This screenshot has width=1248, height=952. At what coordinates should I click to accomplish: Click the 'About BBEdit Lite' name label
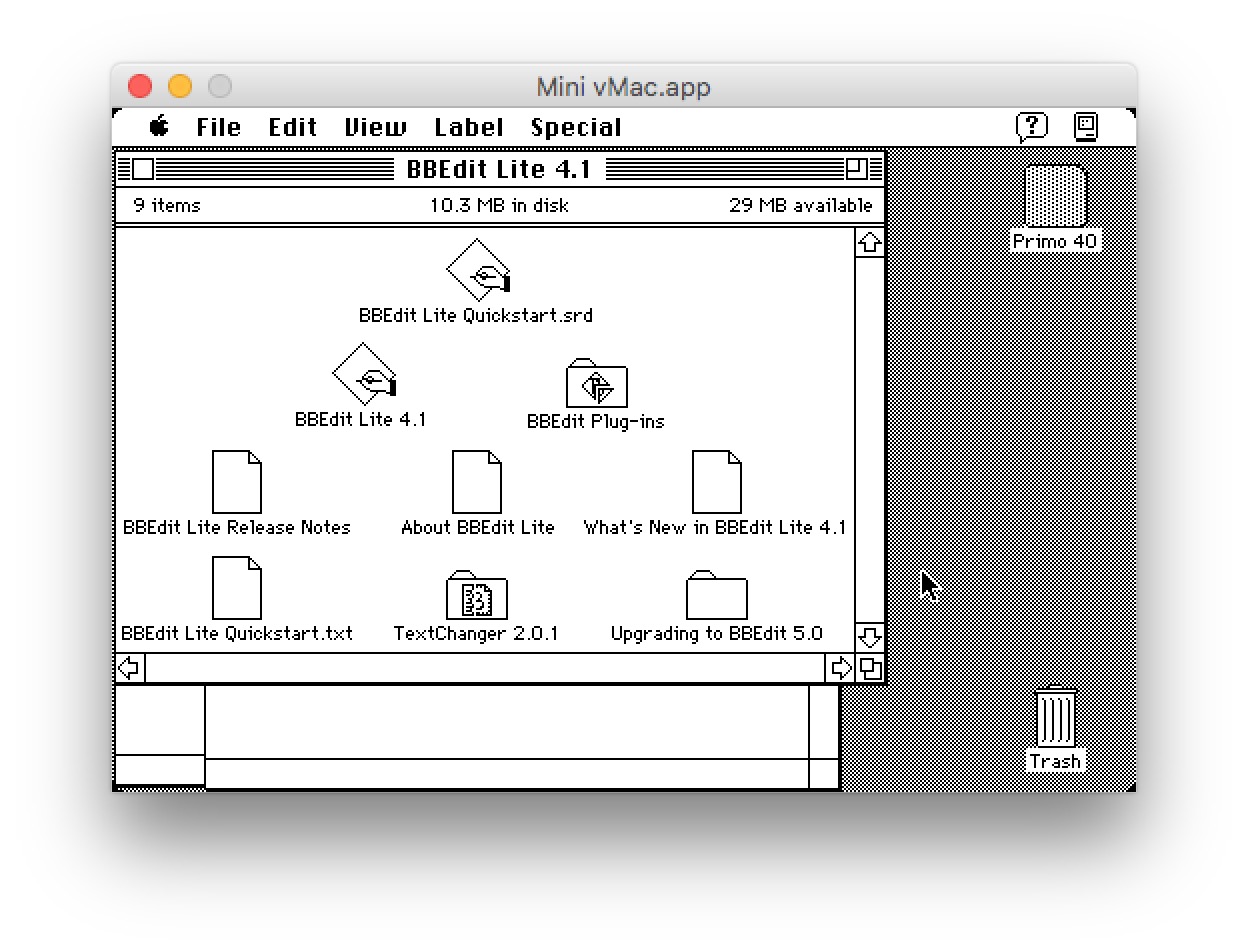pyautogui.click(x=478, y=527)
